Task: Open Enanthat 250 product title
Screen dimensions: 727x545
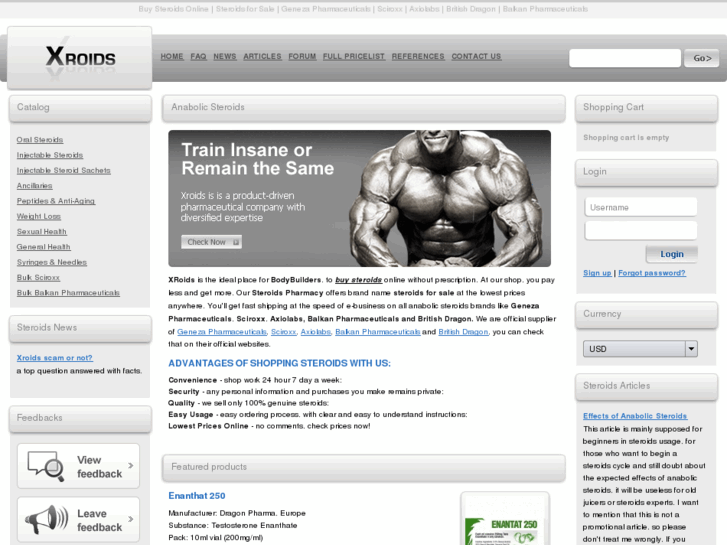Action: [x=197, y=496]
